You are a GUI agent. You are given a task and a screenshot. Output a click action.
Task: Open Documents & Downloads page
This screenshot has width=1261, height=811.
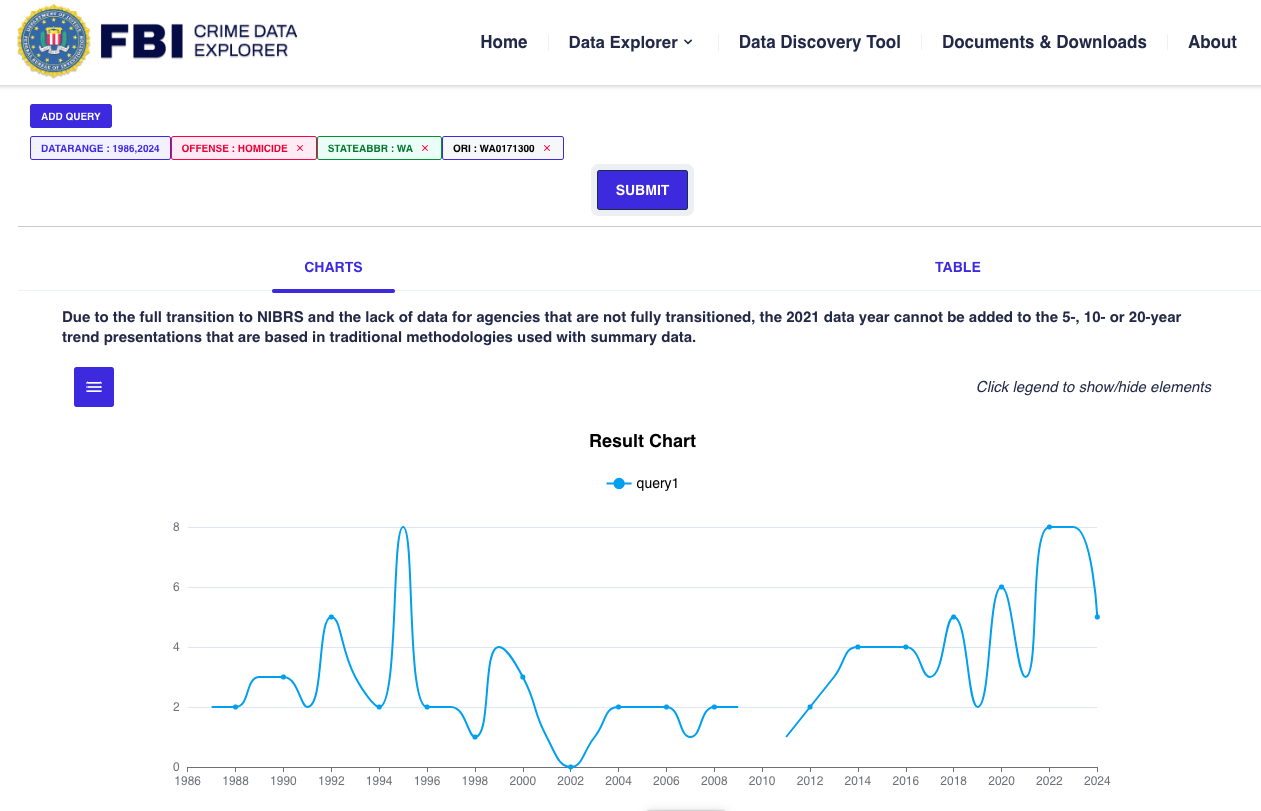coord(1044,42)
